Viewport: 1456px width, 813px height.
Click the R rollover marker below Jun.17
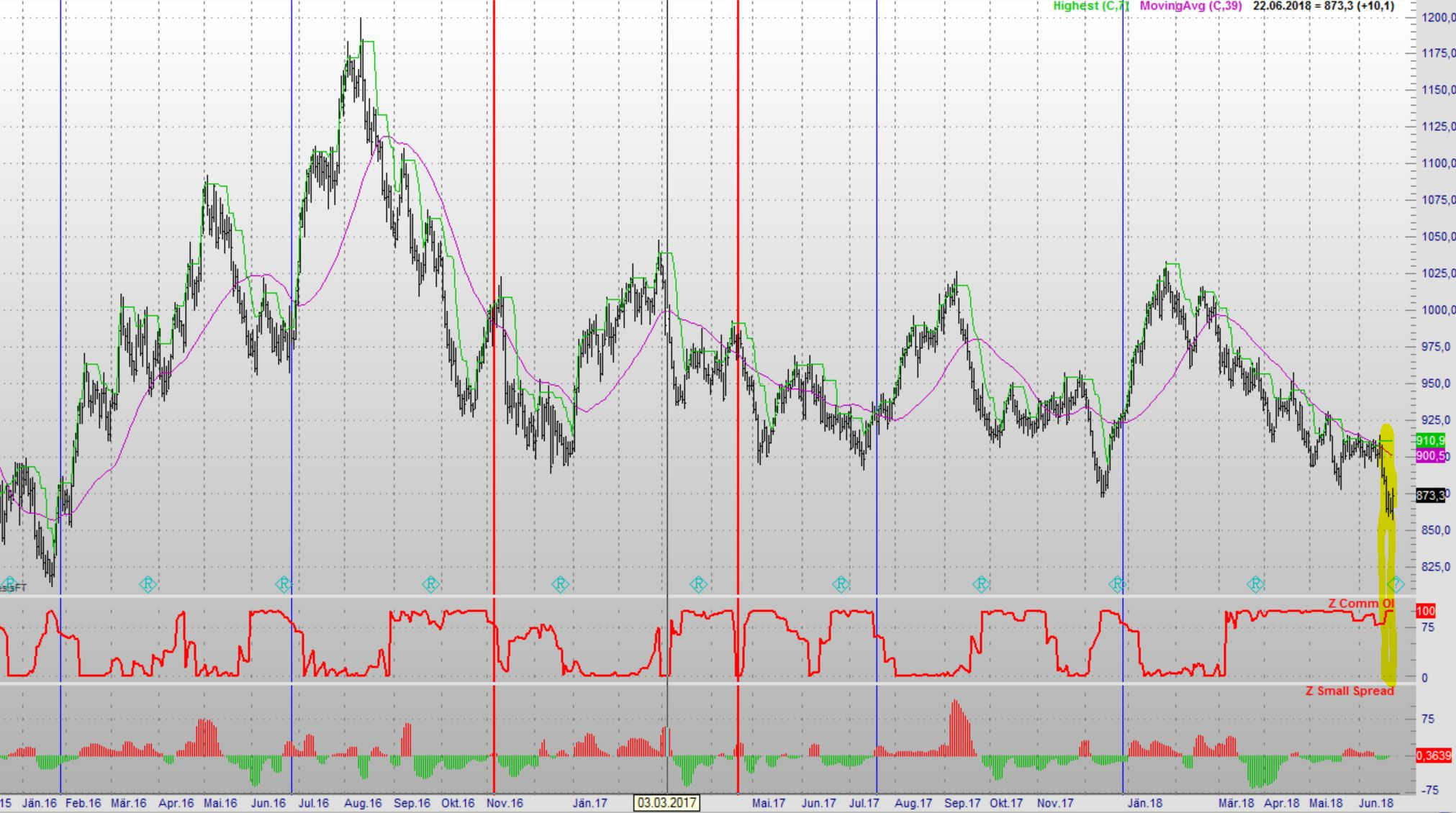coord(840,585)
